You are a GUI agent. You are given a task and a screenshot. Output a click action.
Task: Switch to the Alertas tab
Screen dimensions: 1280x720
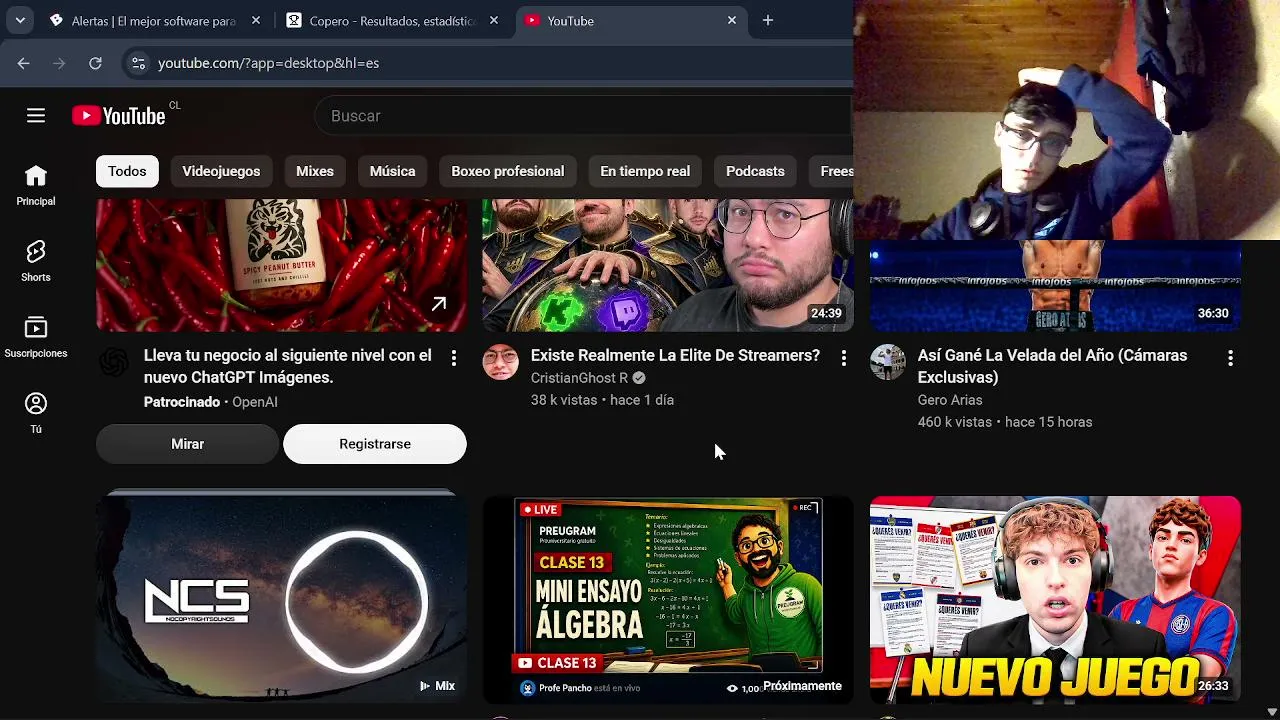pos(153,20)
